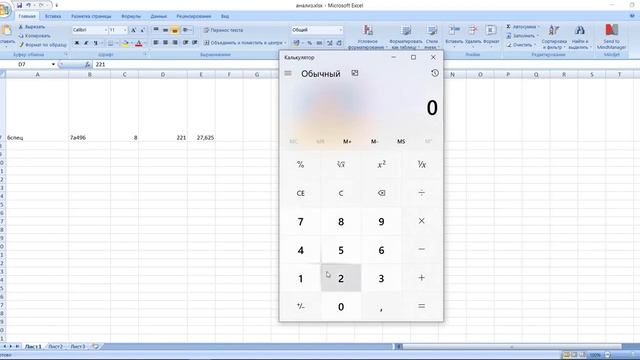Image resolution: width=640 pixels, height=360 pixels.
Task: Click the fill color bucket icon
Action: (x=125, y=43)
